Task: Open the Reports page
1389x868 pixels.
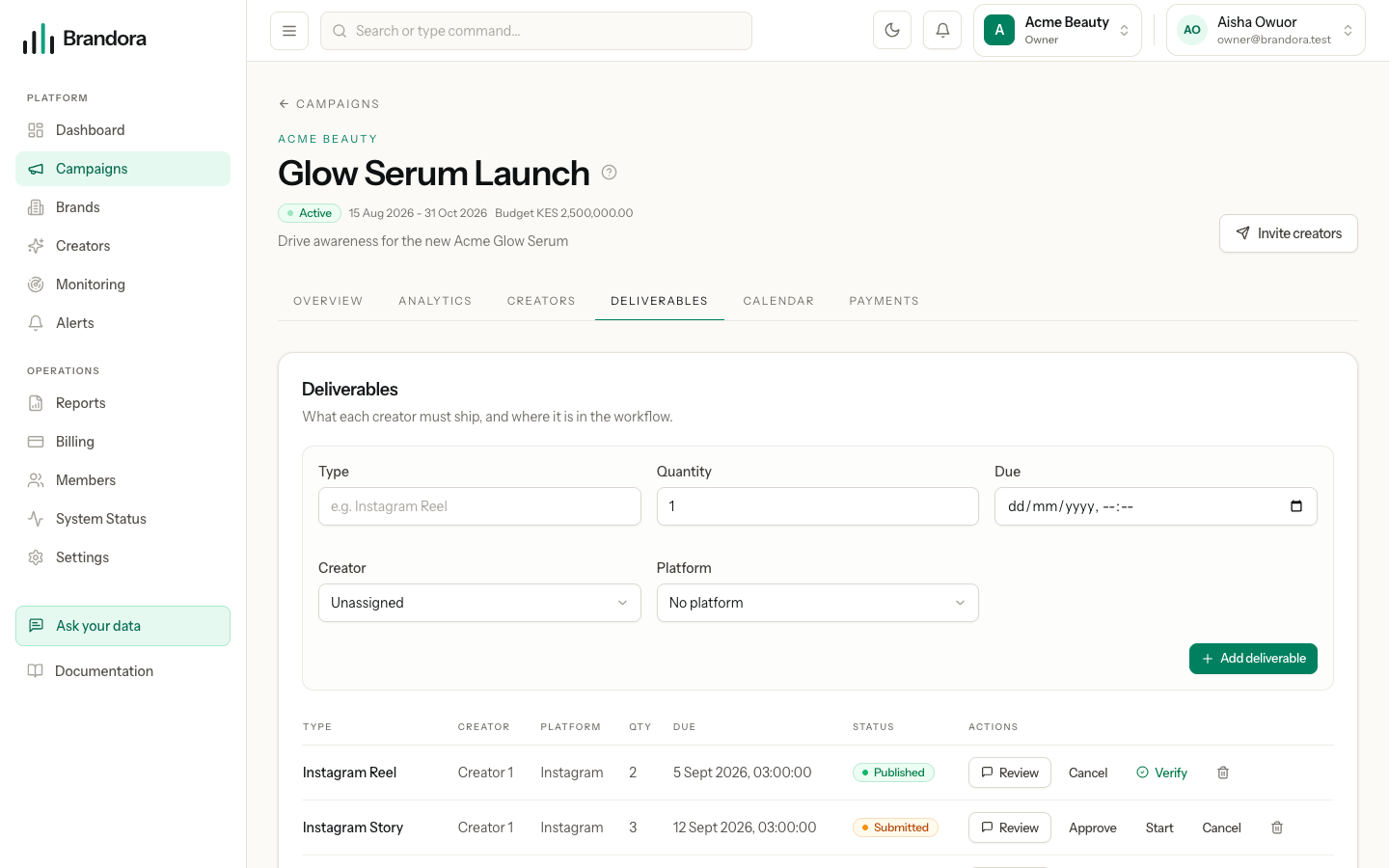Action: [123, 403]
